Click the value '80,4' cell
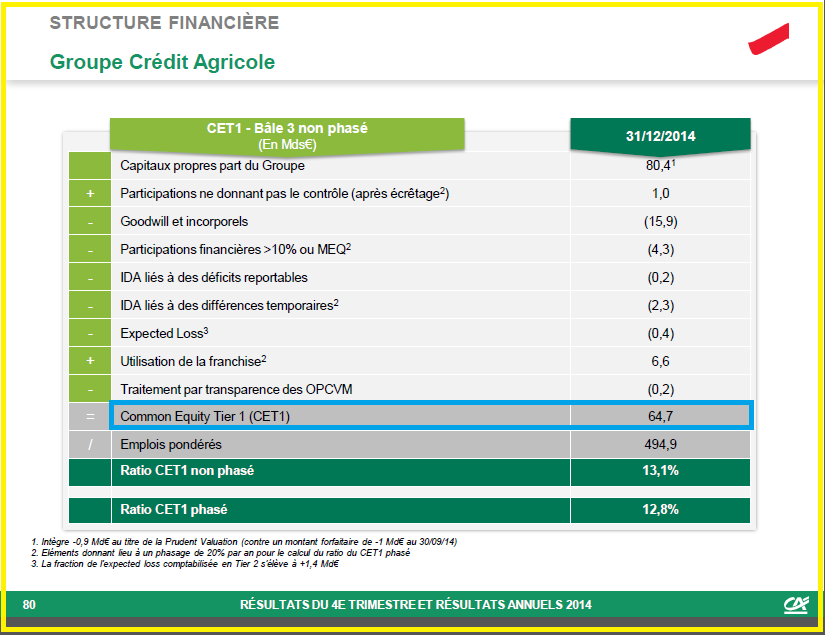Viewport: 825px width, 635px height. [660, 165]
